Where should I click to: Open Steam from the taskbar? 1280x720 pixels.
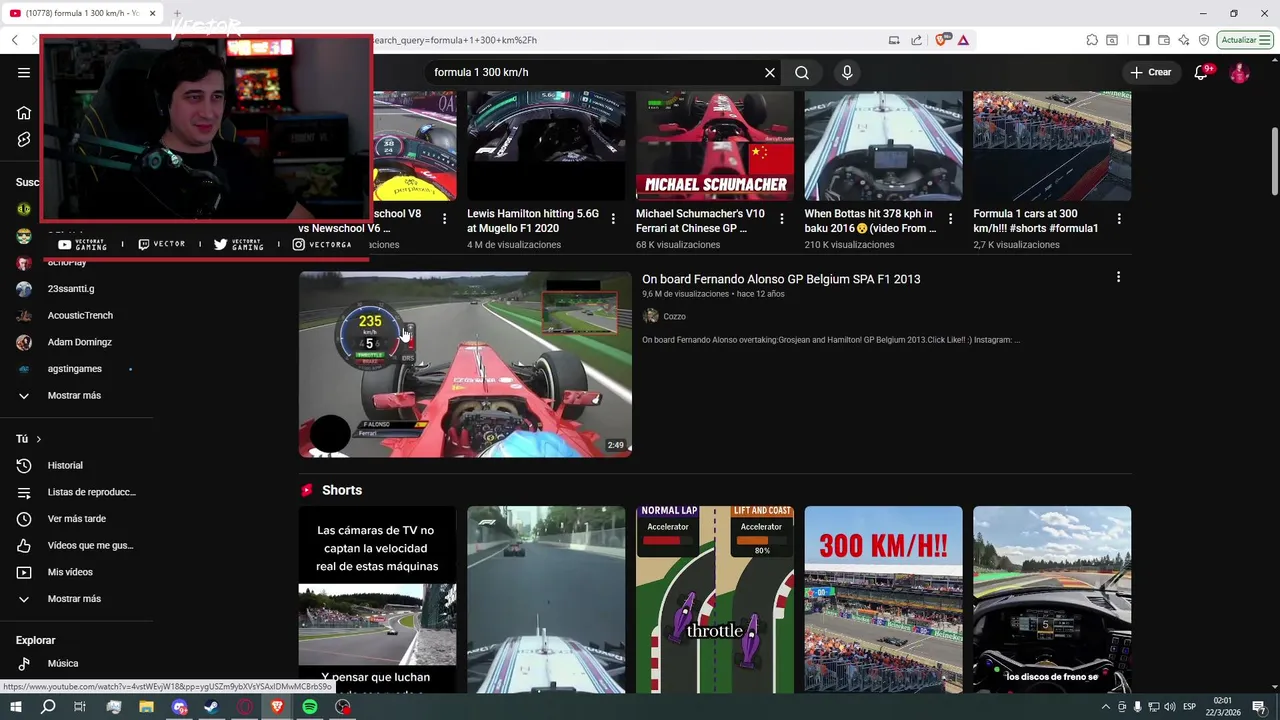[212, 707]
